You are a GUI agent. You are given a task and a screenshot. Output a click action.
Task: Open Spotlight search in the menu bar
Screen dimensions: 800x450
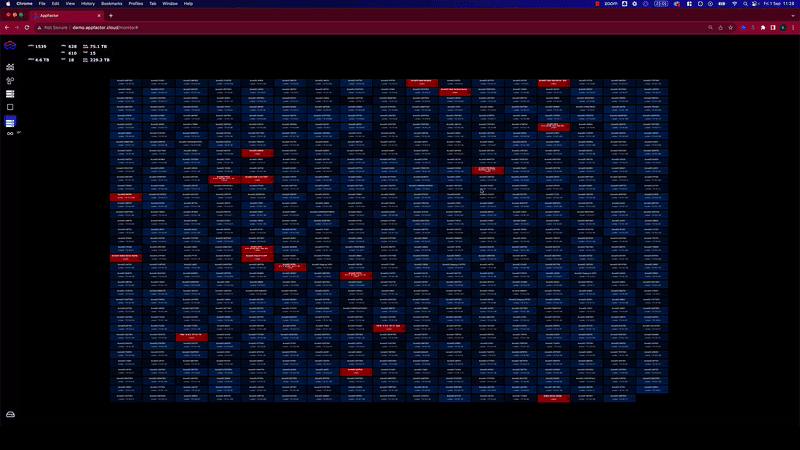pos(745,4)
